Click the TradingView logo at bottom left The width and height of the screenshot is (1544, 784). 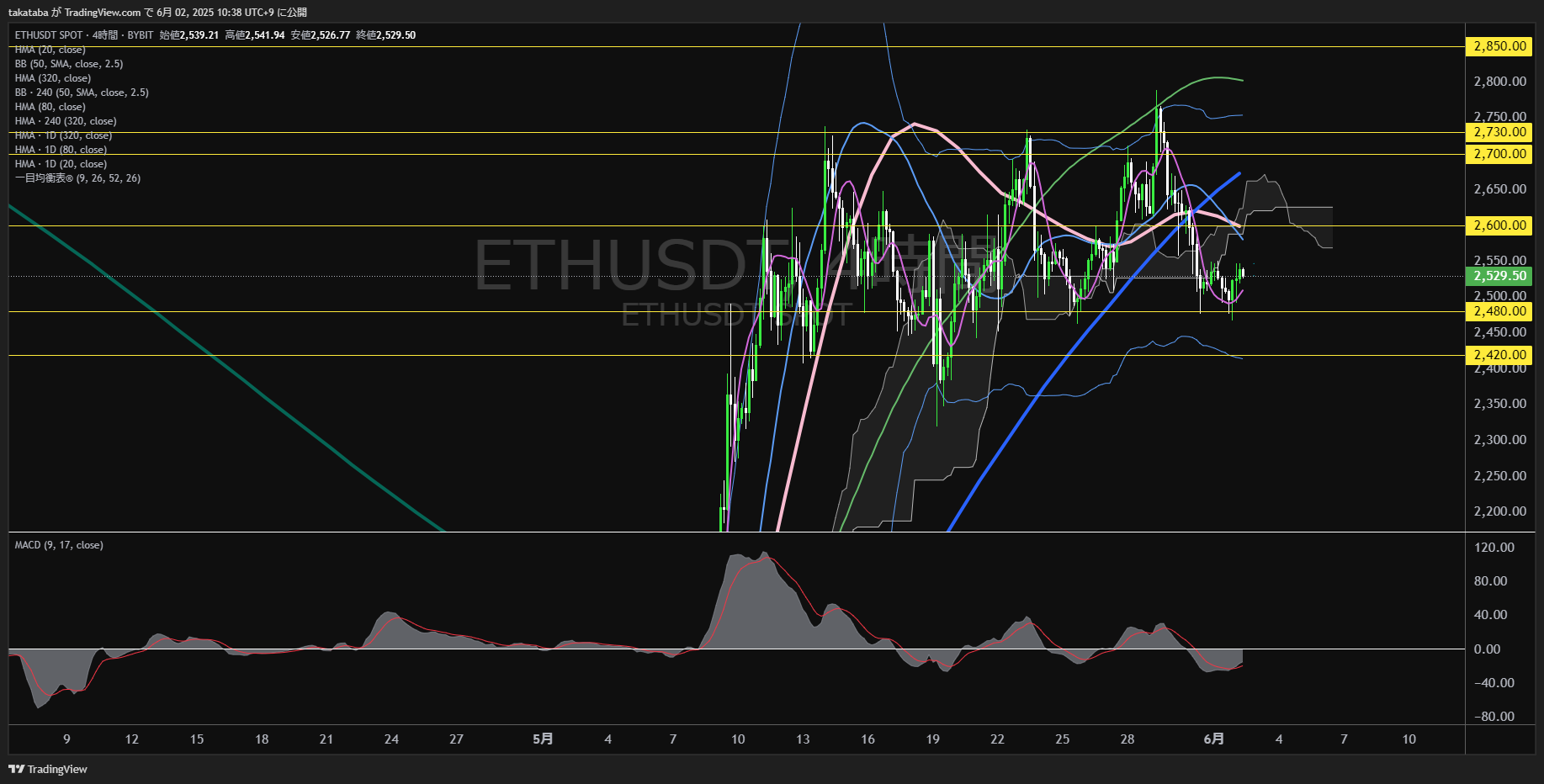click(x=48, y=769)
